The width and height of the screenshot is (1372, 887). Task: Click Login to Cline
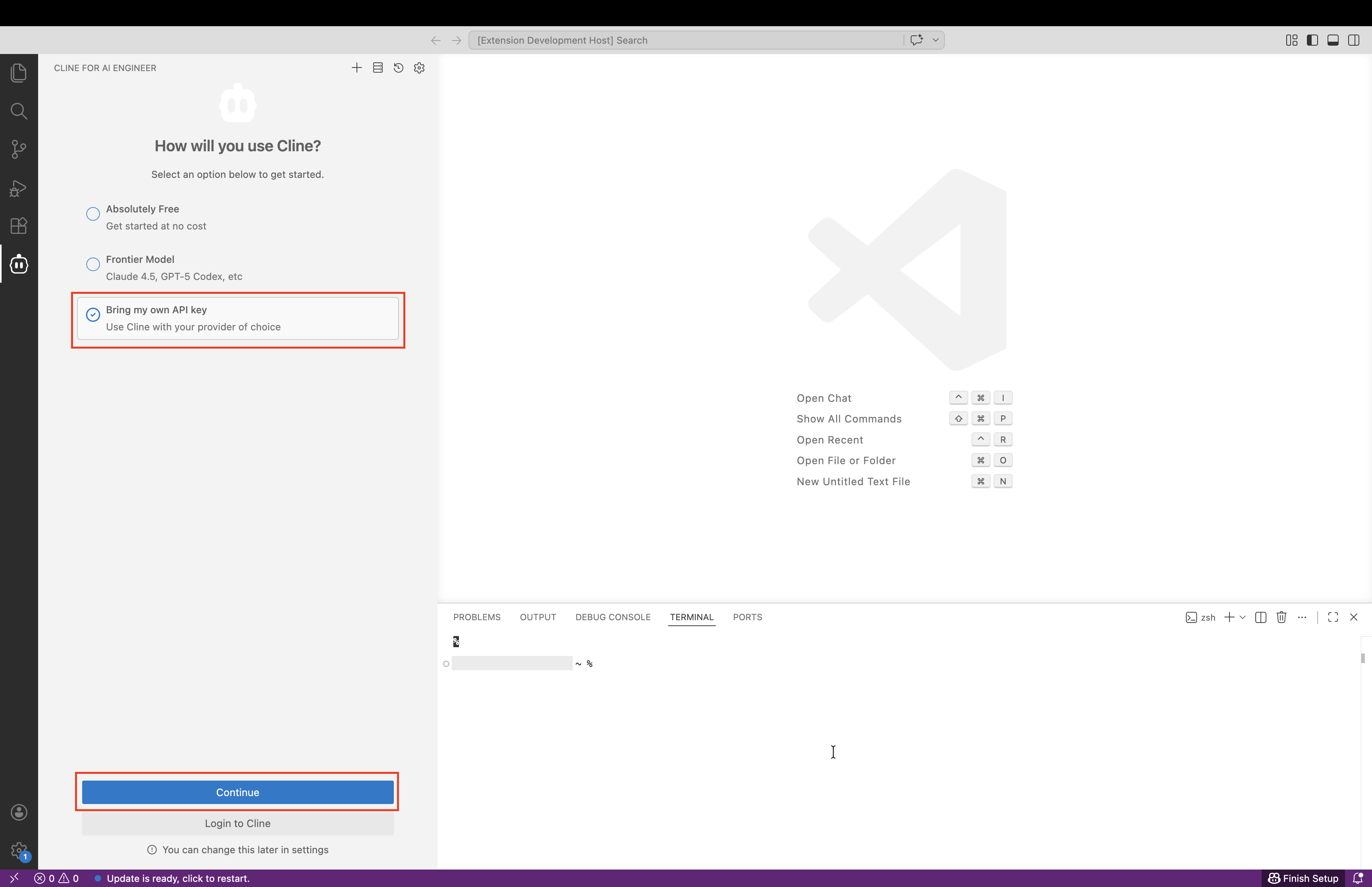click(237, 823)
